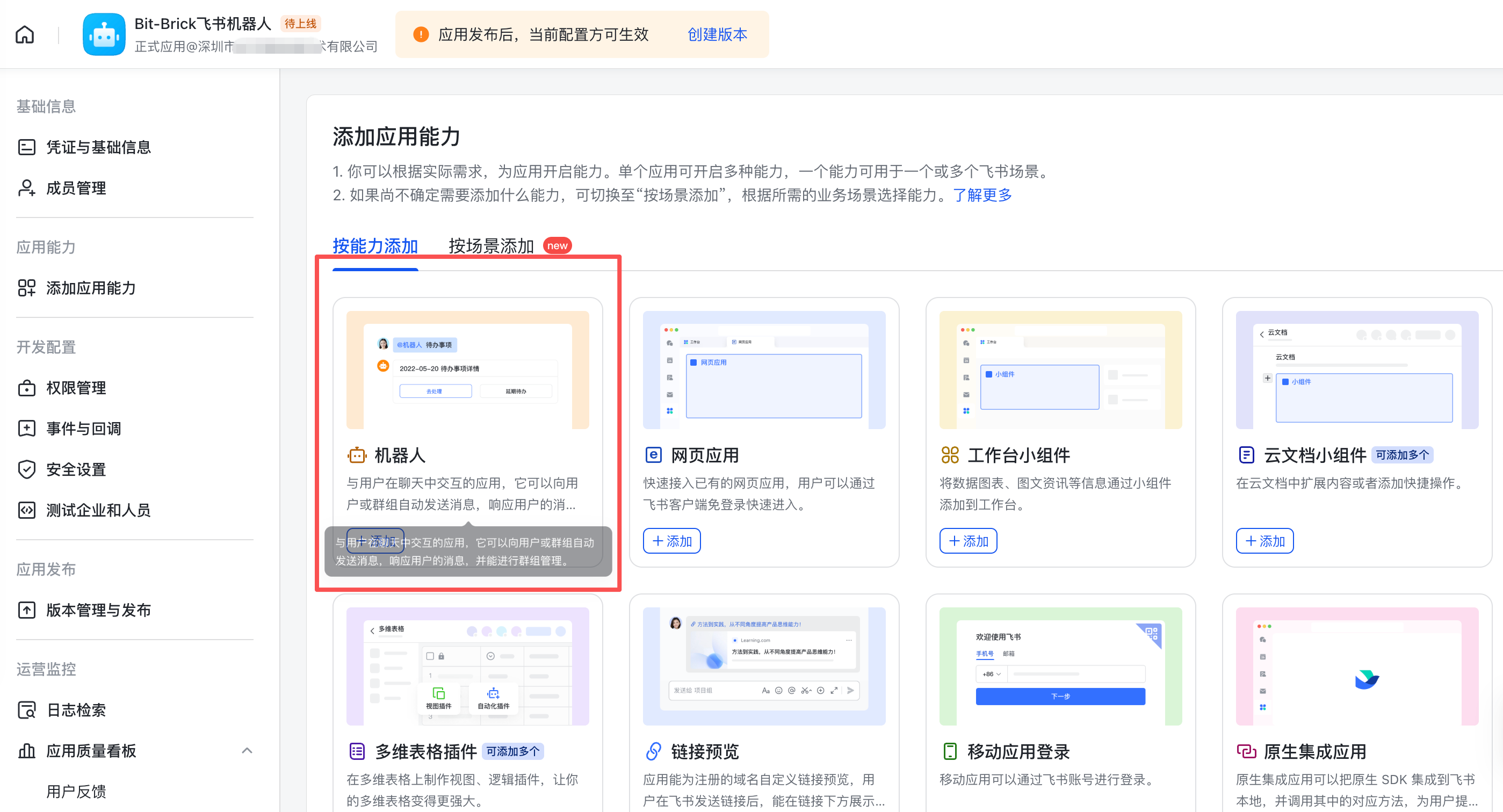Open the 了解更多 link
This screenshot has width=1503, height=812.
coord(982,195)
